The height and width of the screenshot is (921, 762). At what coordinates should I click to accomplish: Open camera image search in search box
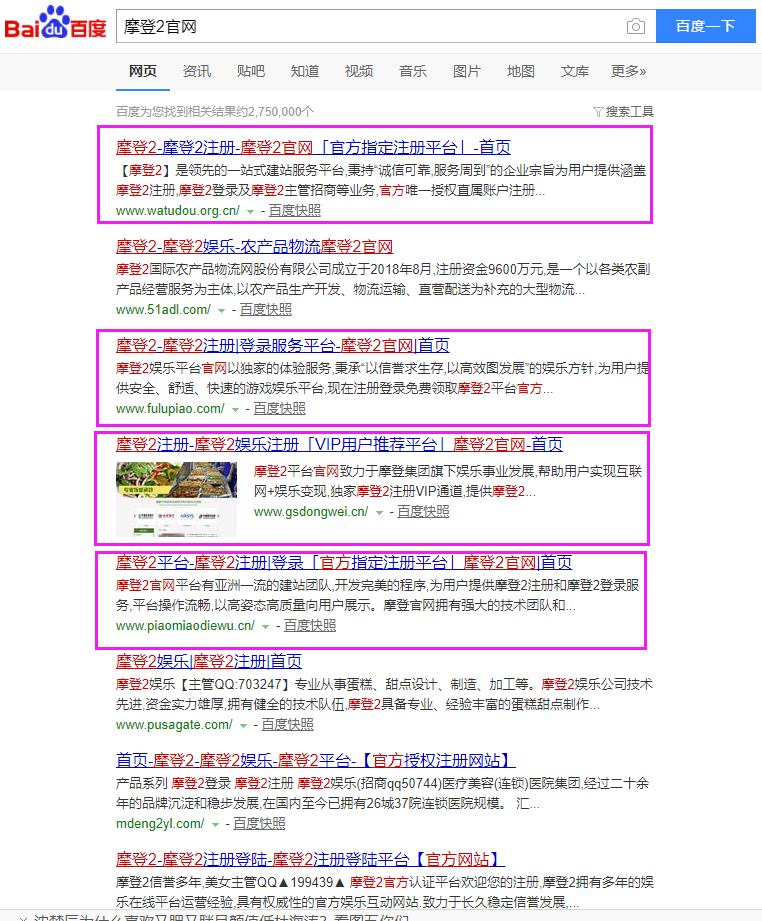click(x=636, y=26)
